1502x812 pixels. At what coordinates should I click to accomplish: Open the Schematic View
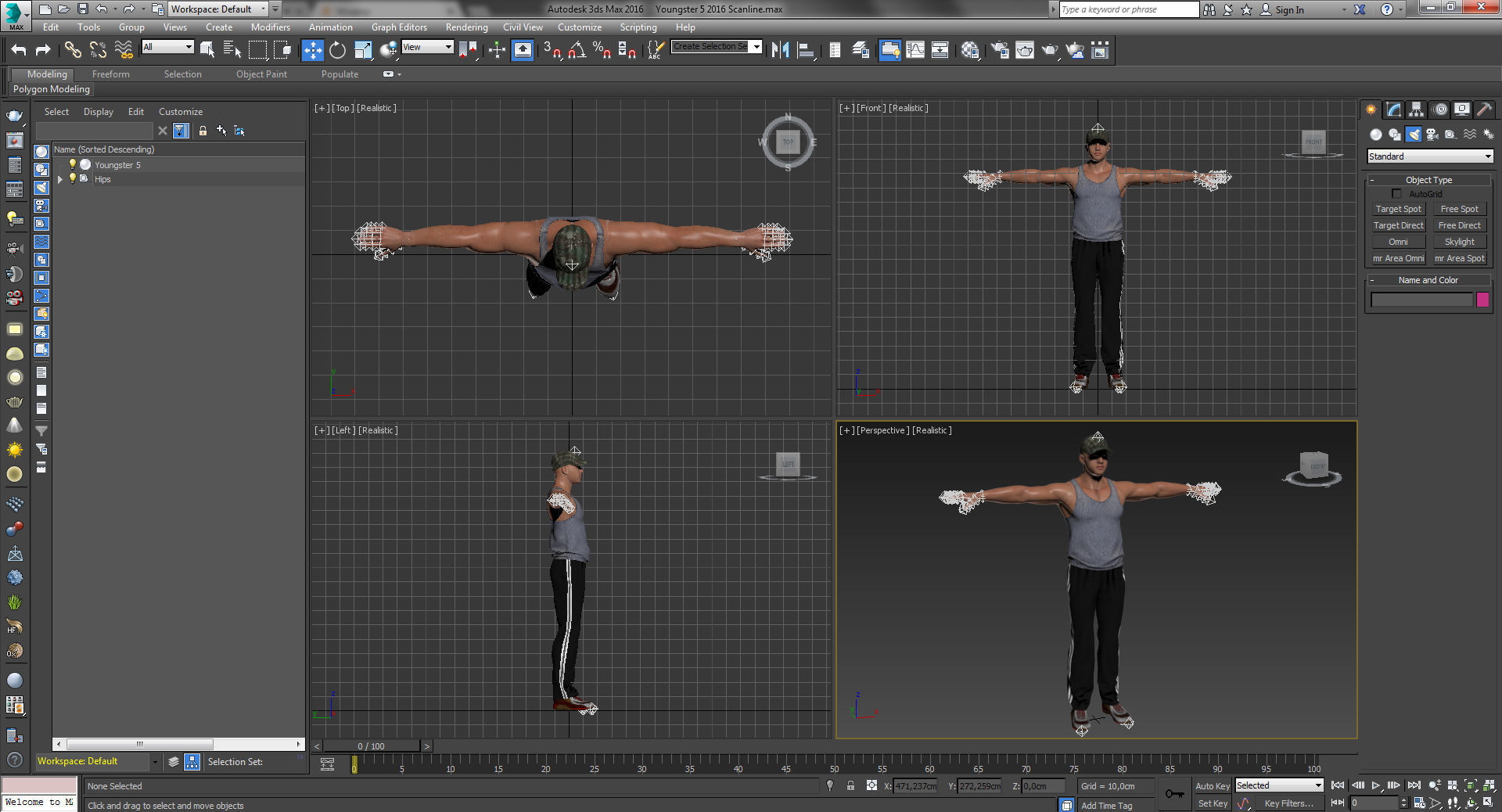point(940,50)
